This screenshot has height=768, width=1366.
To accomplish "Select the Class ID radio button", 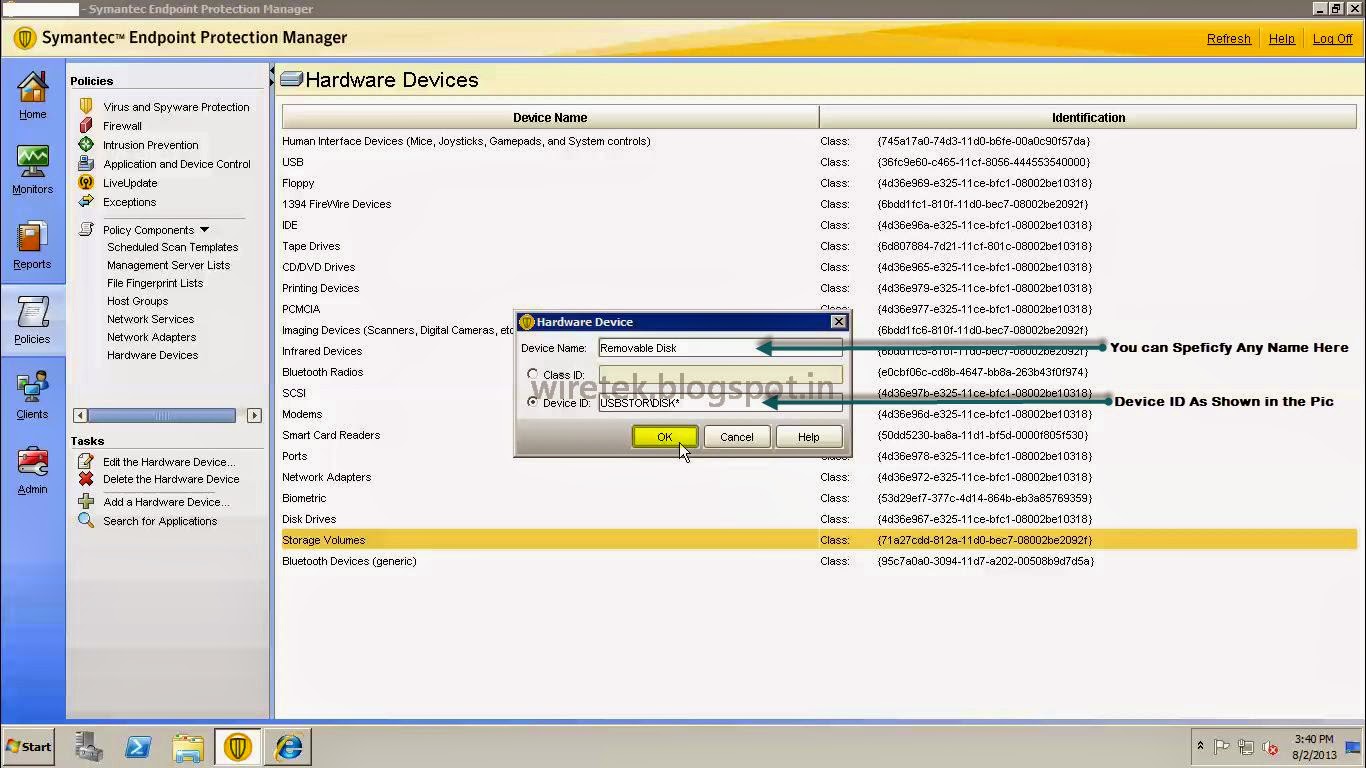I will 533,374.
